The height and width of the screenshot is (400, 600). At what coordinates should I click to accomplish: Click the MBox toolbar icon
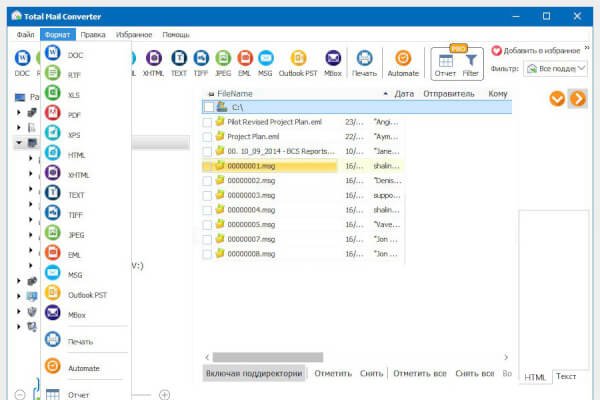point(333,58)
